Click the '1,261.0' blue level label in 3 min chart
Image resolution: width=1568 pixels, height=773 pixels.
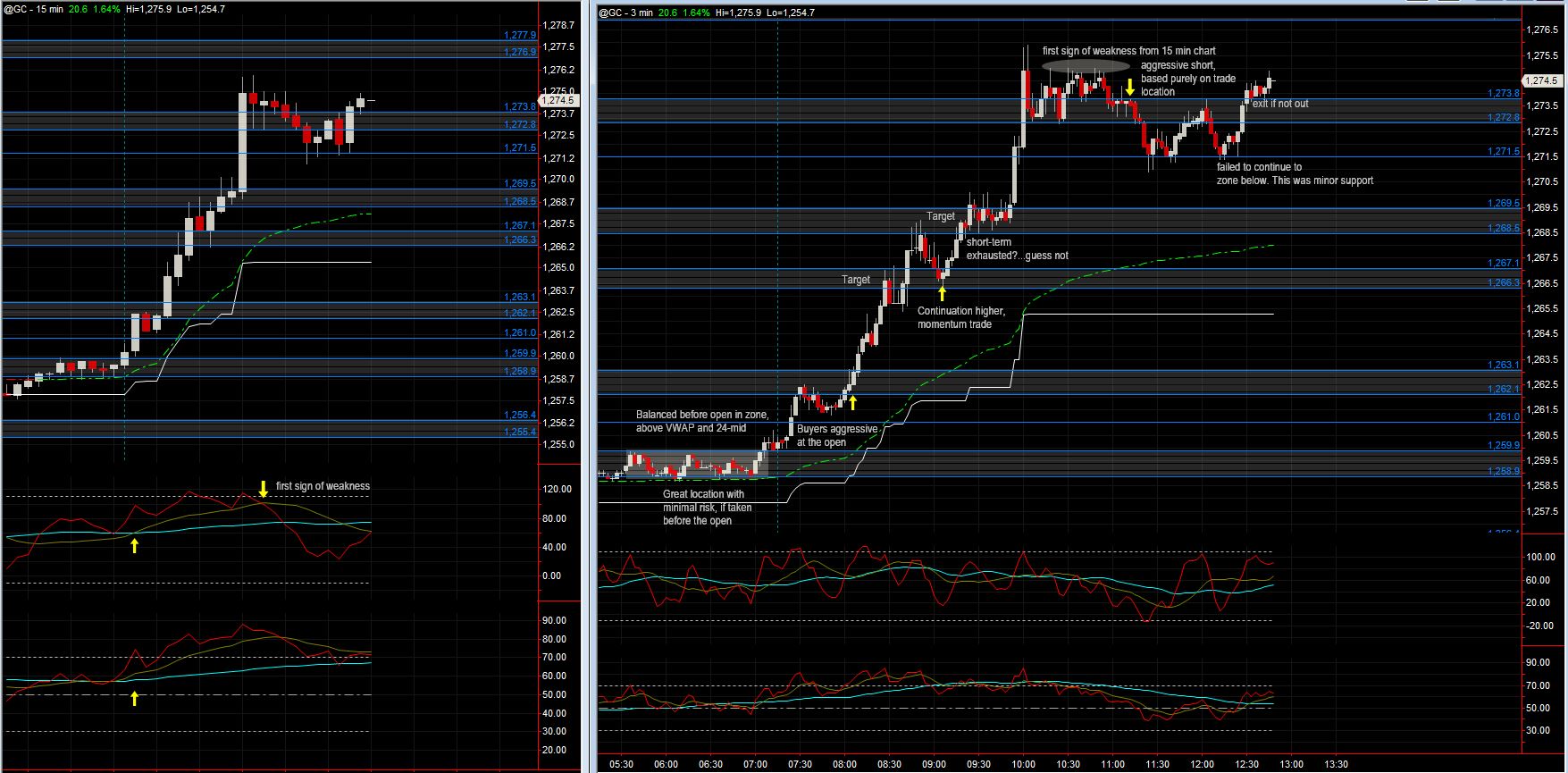pos(1503,416)
